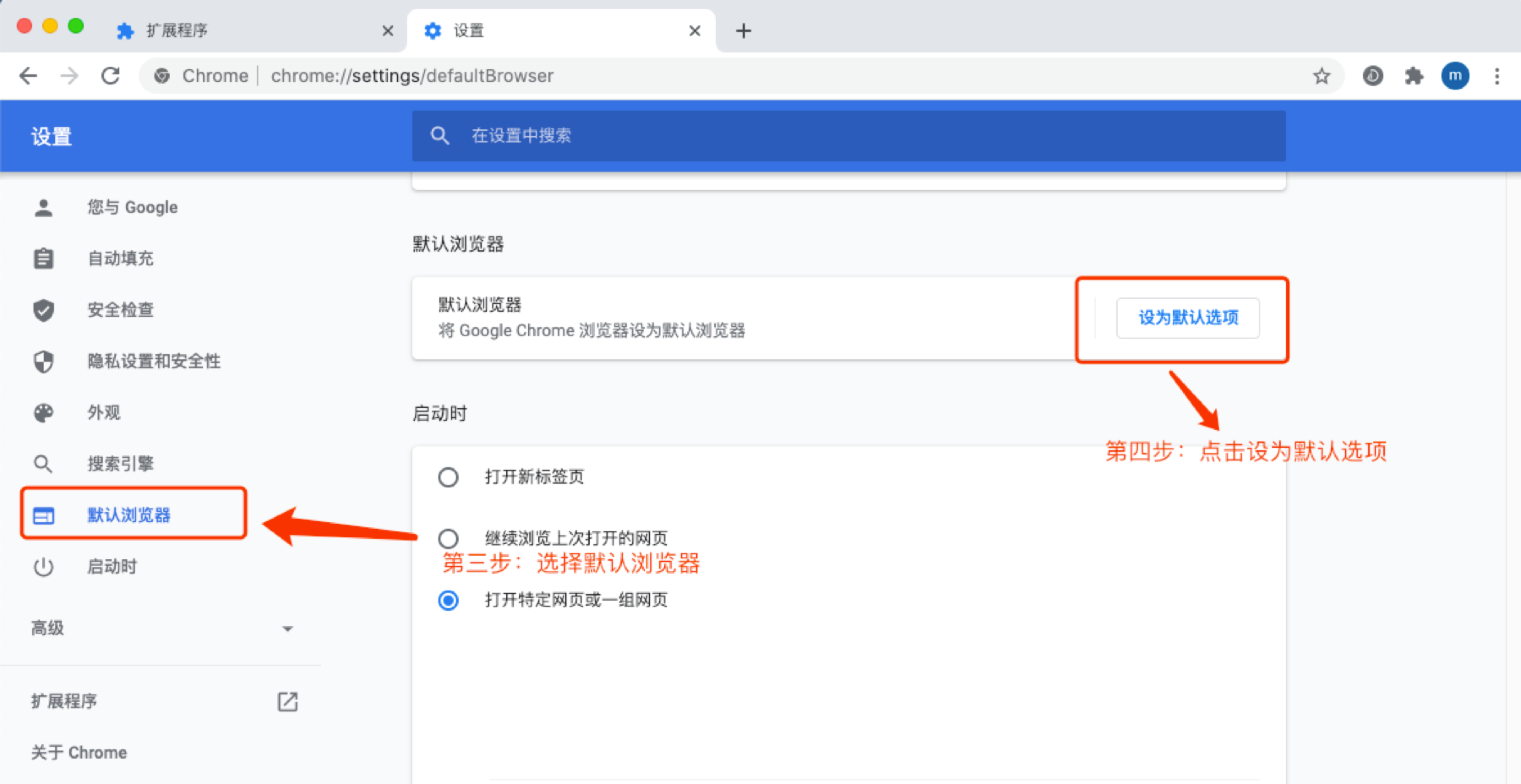Select the 打开新标签页 radio option
This screenshot has width=1521, height=784.
(x=448, y=477)
